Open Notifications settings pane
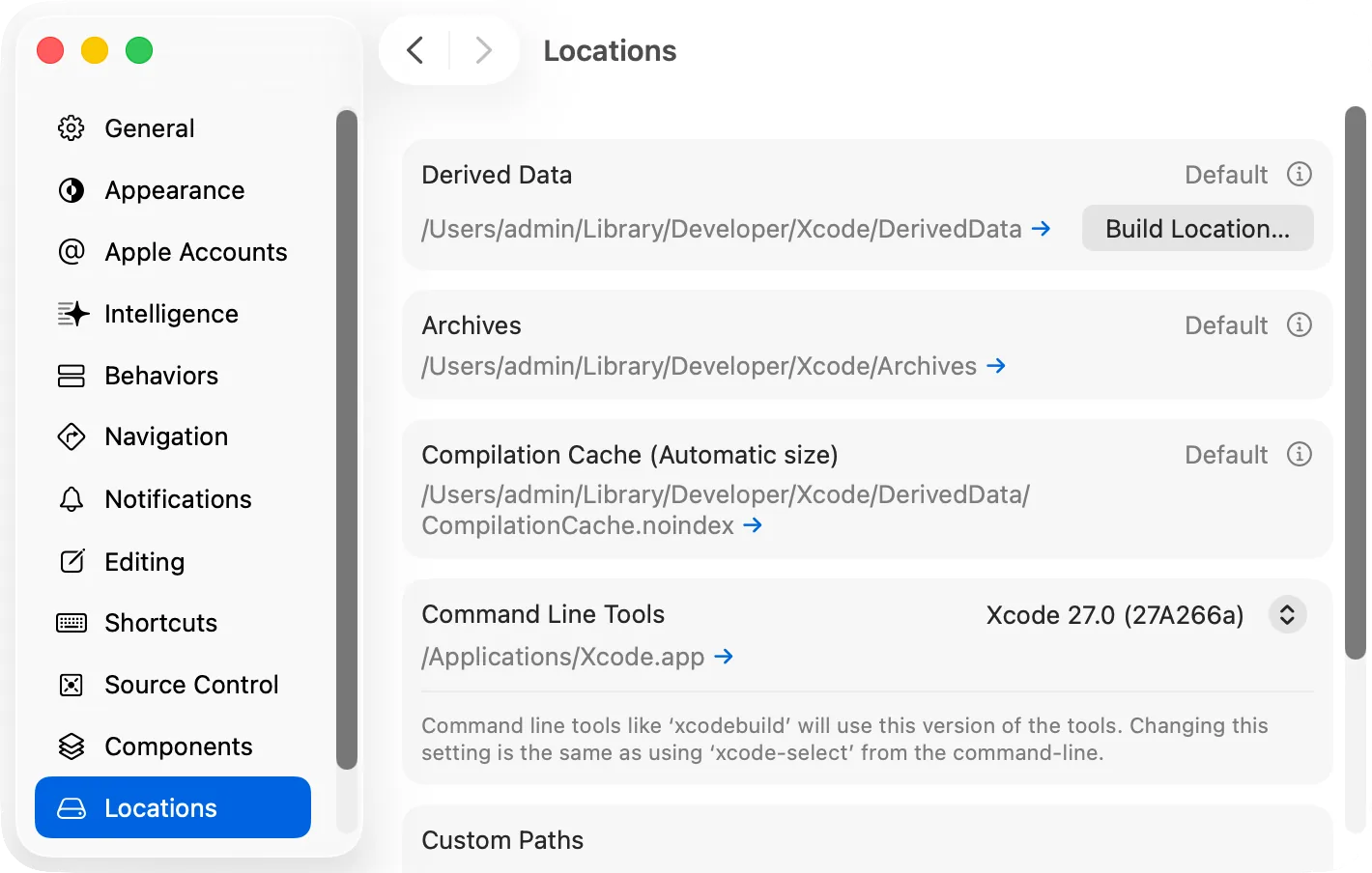 pyautogui.click(x=173, y=499)
